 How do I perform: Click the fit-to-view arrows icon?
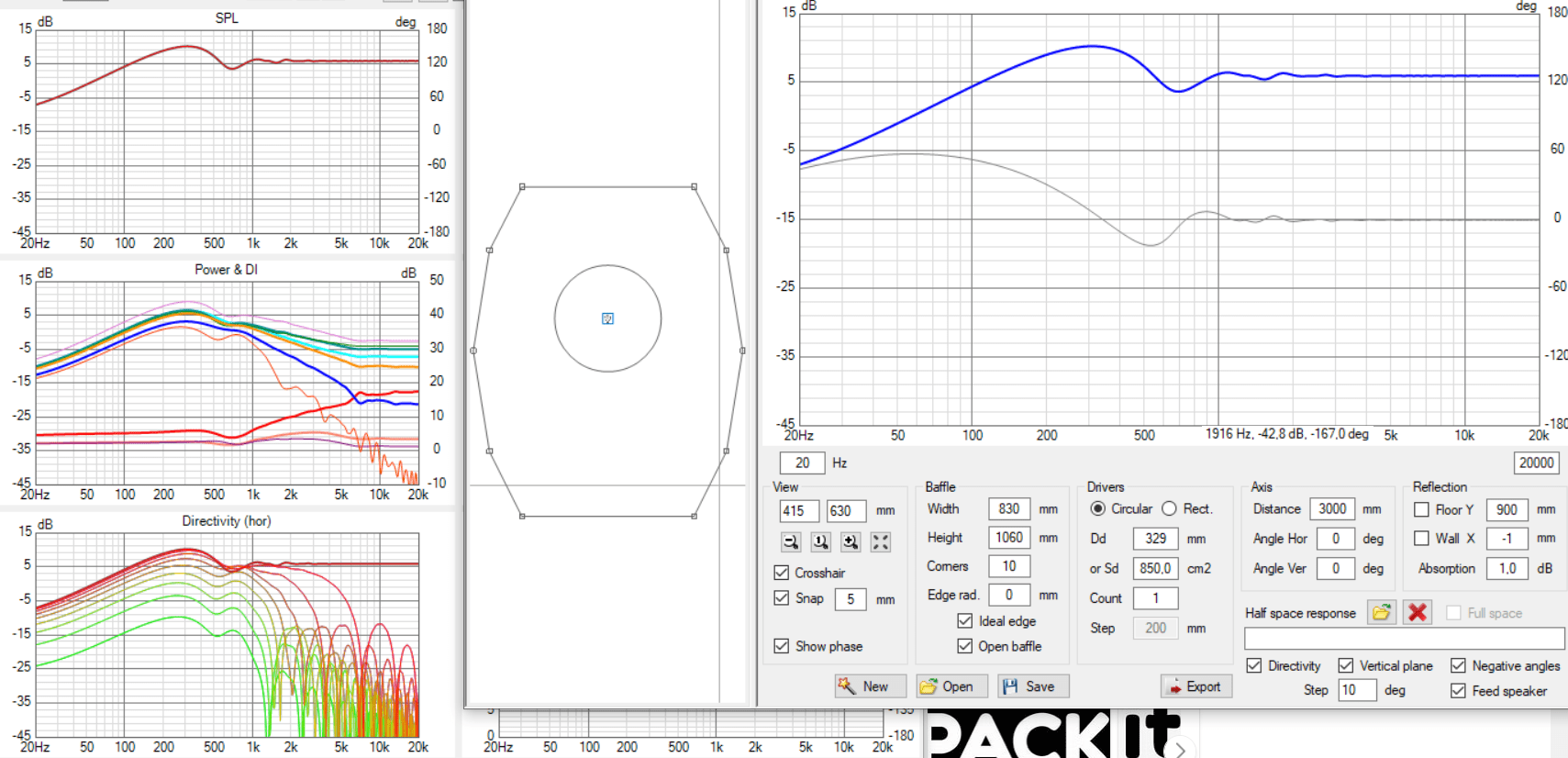881,542
